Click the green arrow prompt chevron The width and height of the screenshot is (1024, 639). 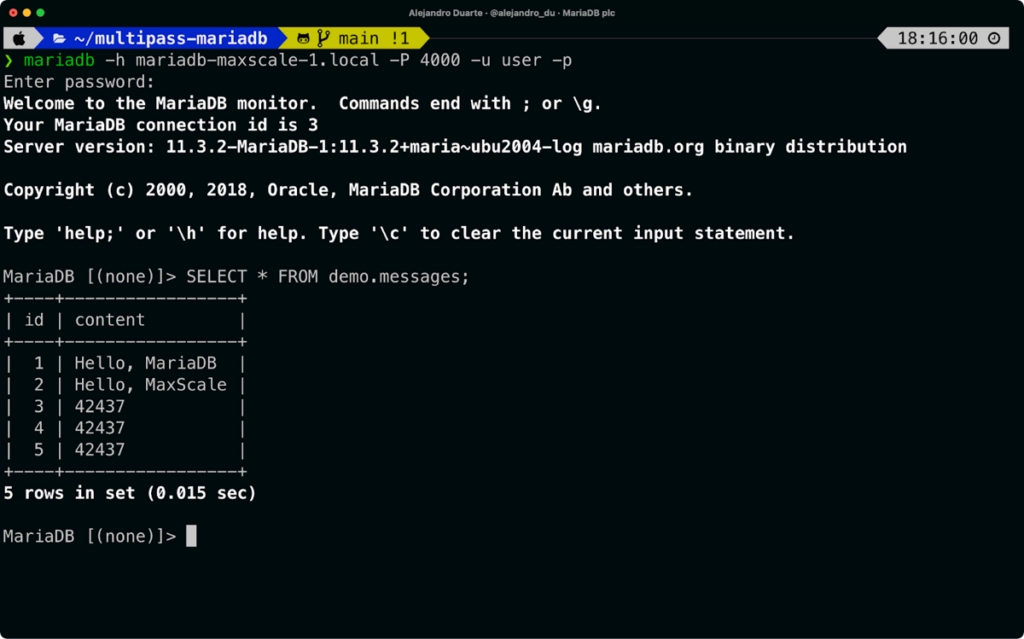pyautogui.click(x=11, y=59)
